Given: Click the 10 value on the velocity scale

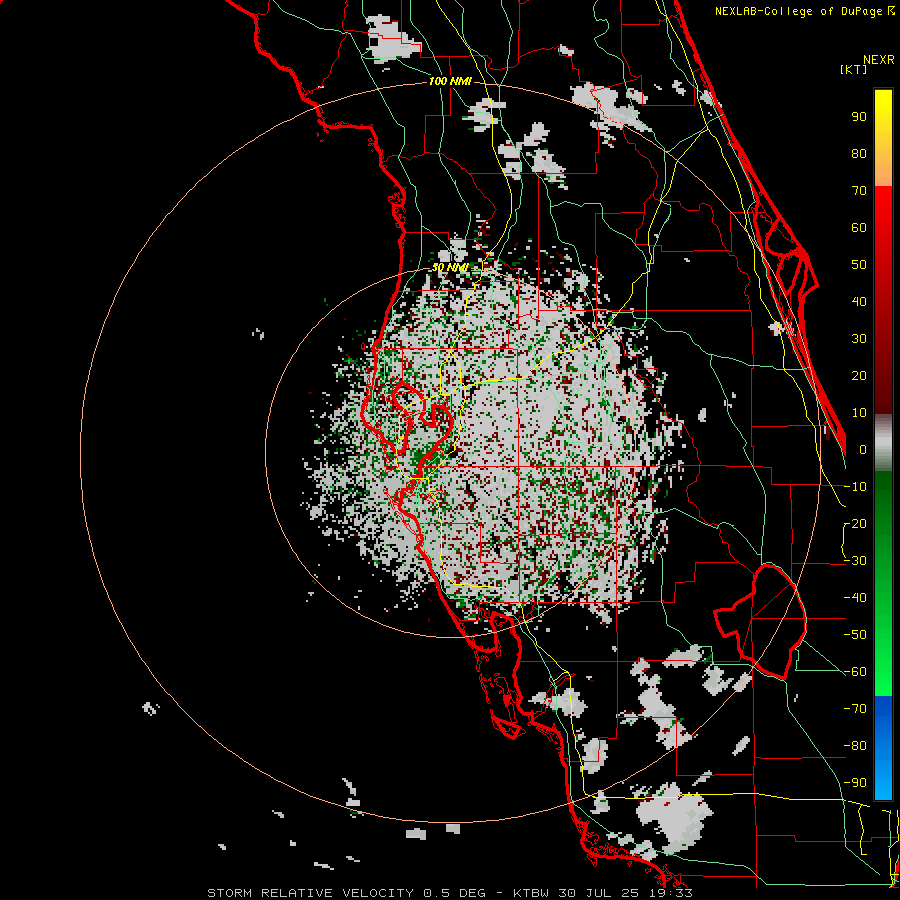Looking at the screenshot, I should coord(859,413).
